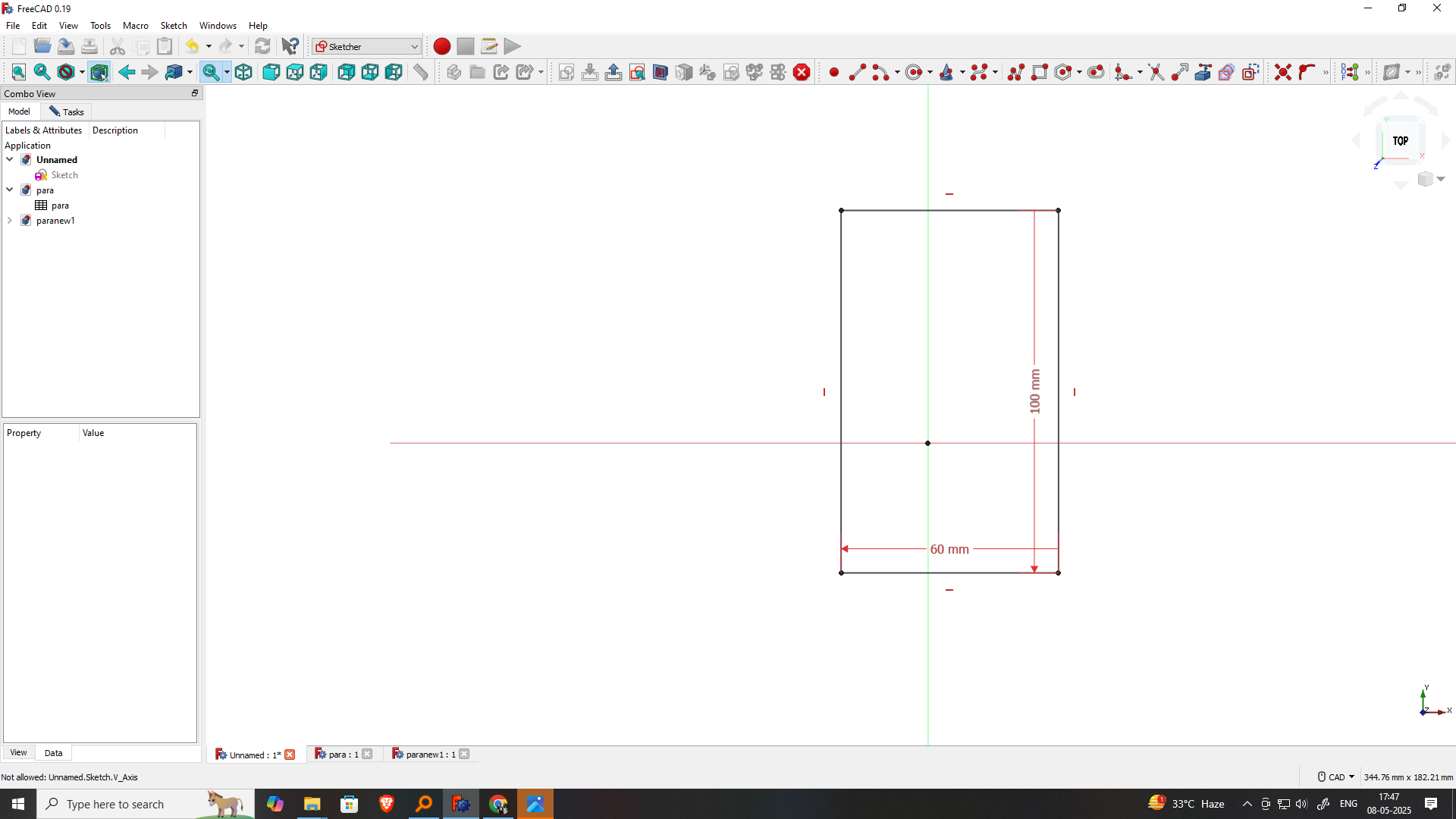Viewport: 1456px width, 819px height.
Task: Open the Macro menu
Action: [x=136, y=25]
